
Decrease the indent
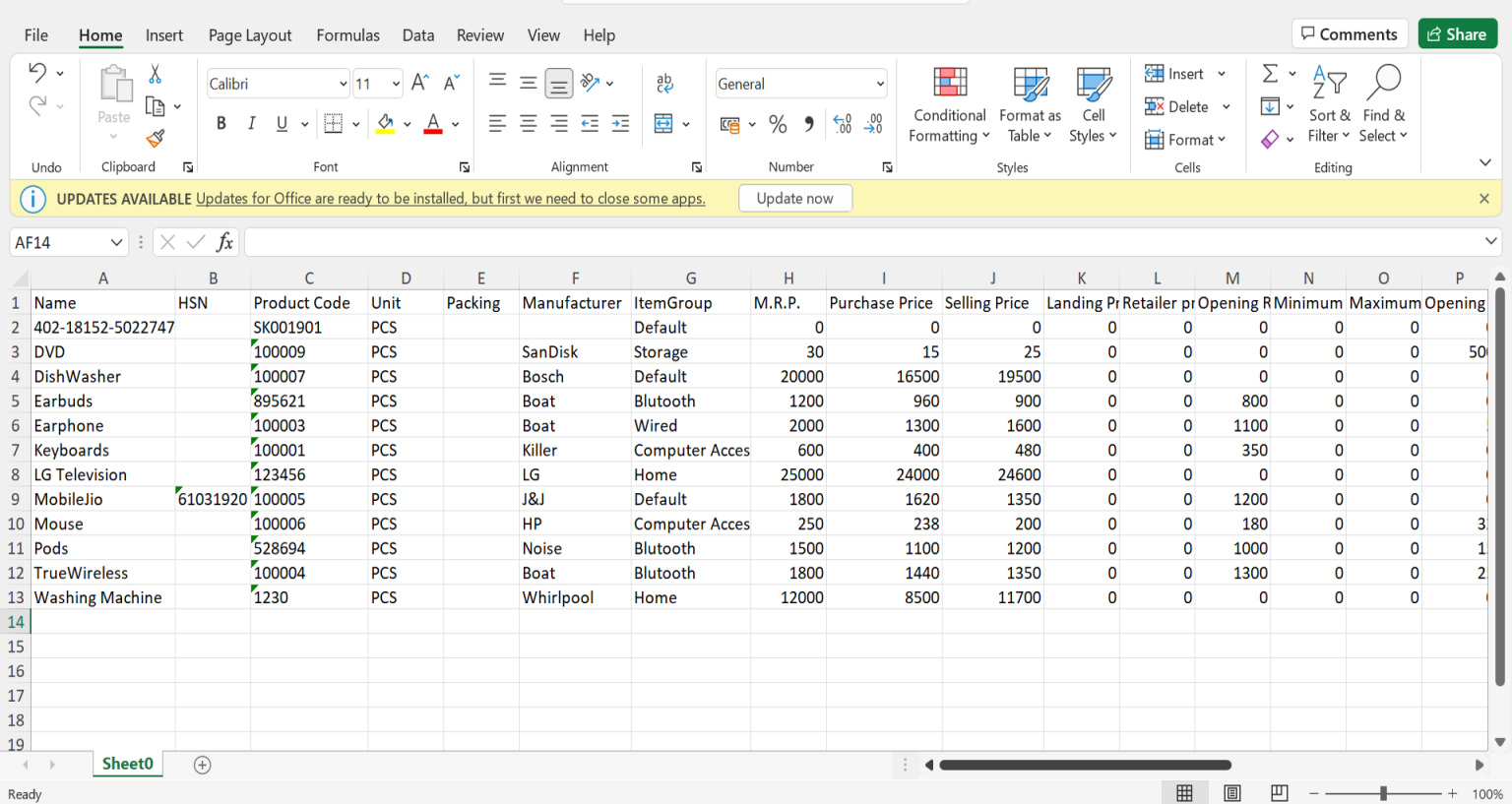(590, 123)
